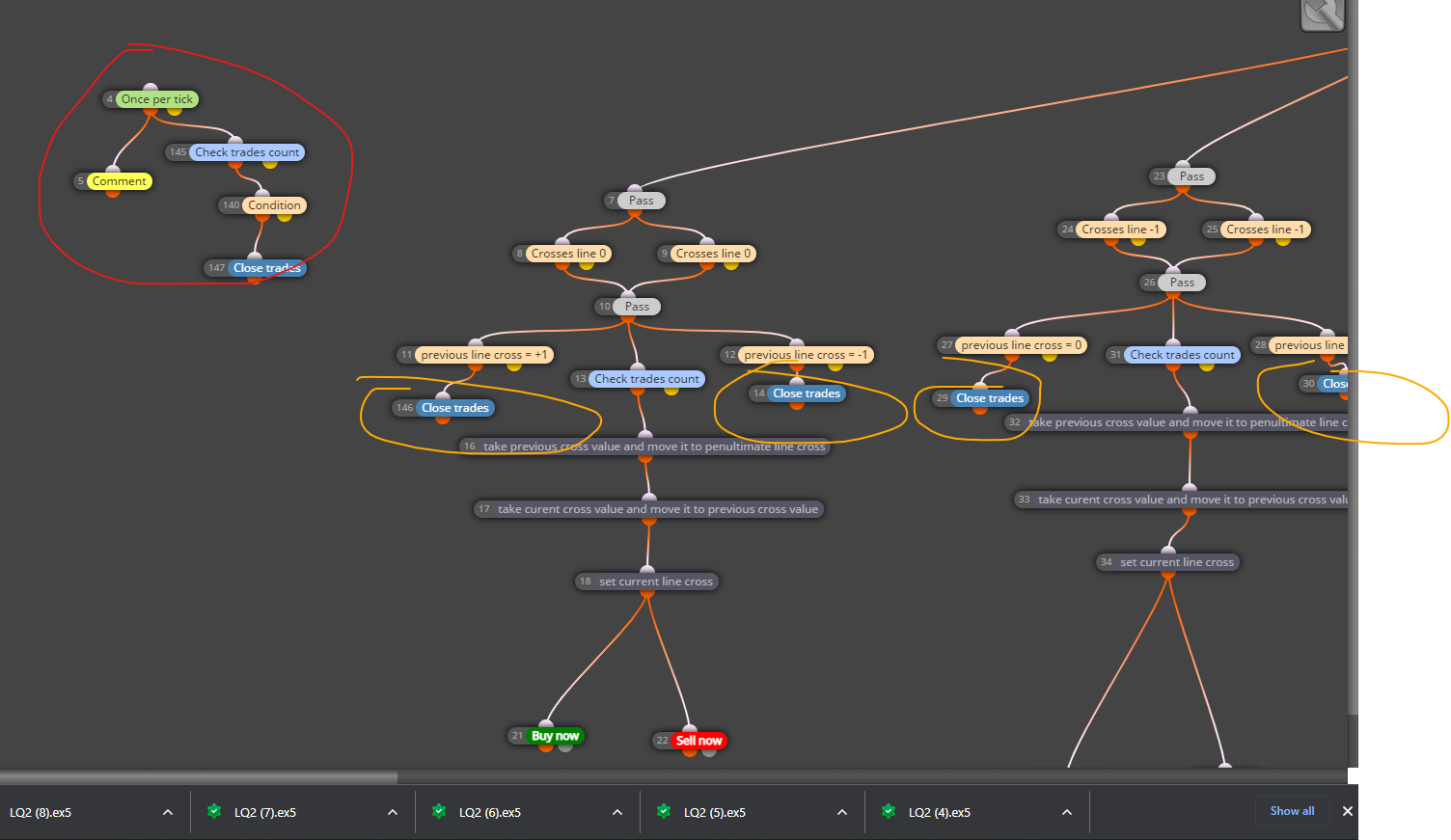Click green shield icon beside LQ2 (6).ex5
1451x840 pixels.
439,812
